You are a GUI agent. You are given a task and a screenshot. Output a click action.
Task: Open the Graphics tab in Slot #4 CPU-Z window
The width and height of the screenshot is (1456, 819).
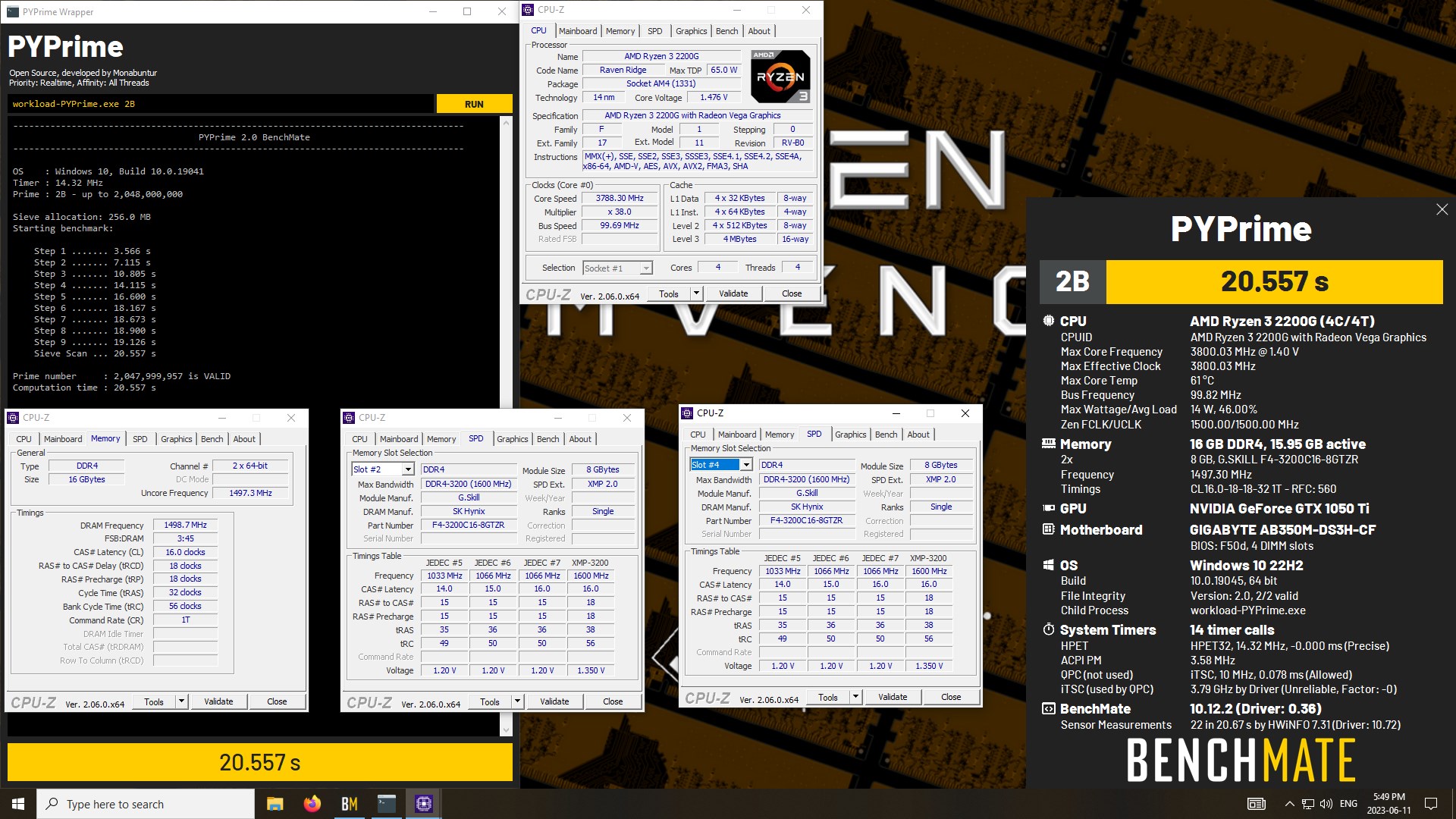(850, 435)
